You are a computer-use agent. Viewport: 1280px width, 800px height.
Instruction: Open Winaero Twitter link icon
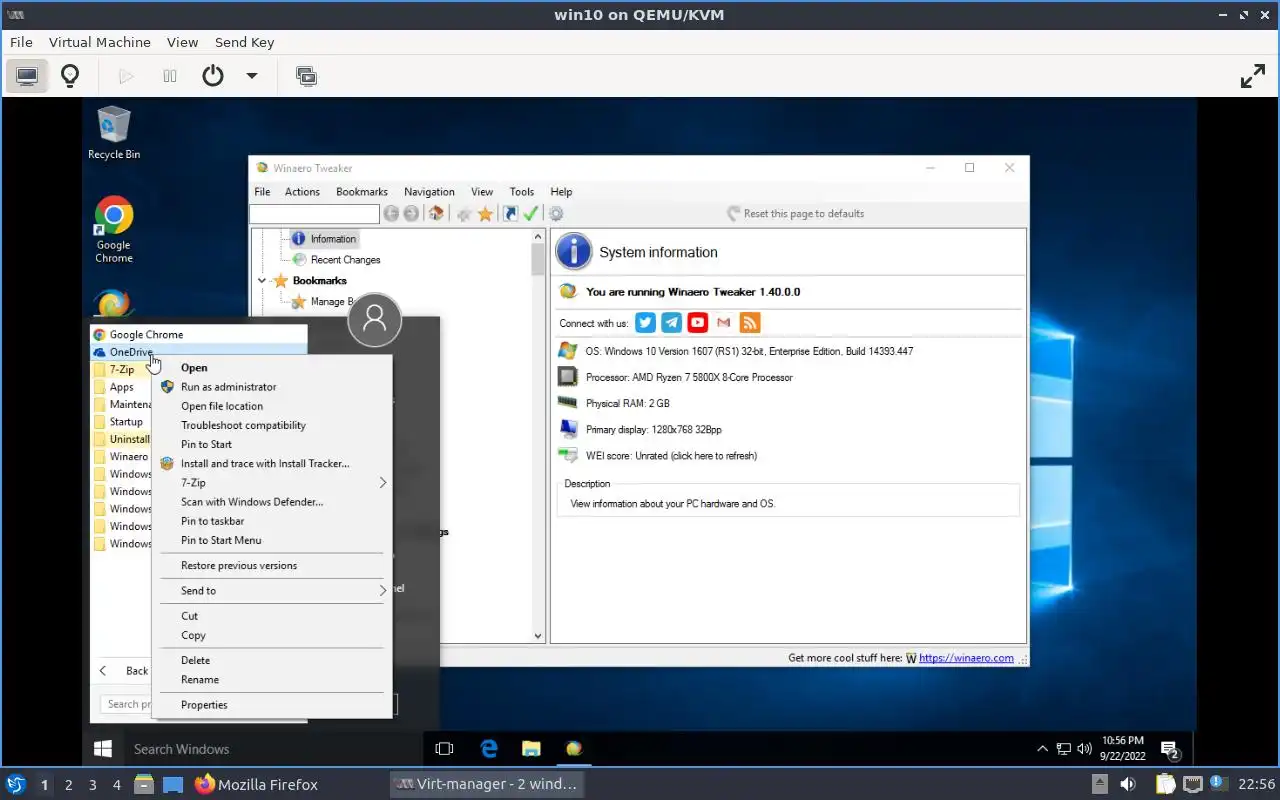coord(646,322)
